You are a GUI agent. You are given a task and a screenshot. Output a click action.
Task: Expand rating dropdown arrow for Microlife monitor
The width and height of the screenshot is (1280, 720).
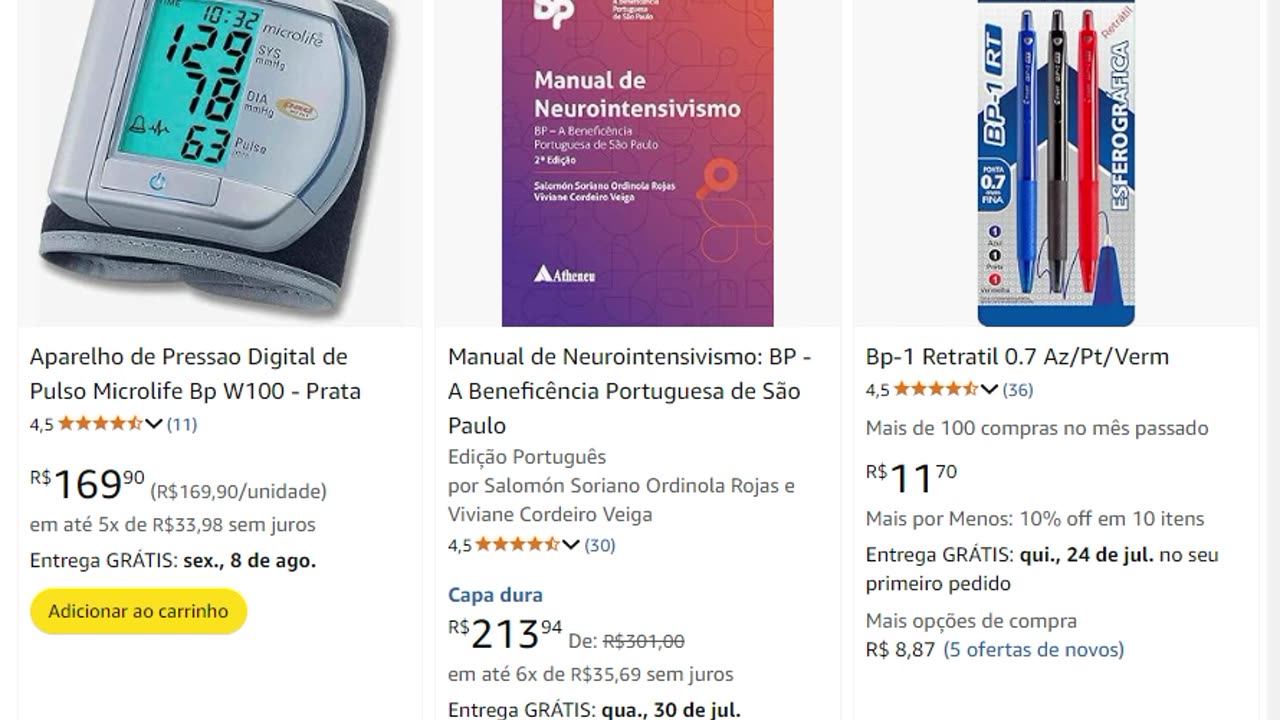pos(154,424)
